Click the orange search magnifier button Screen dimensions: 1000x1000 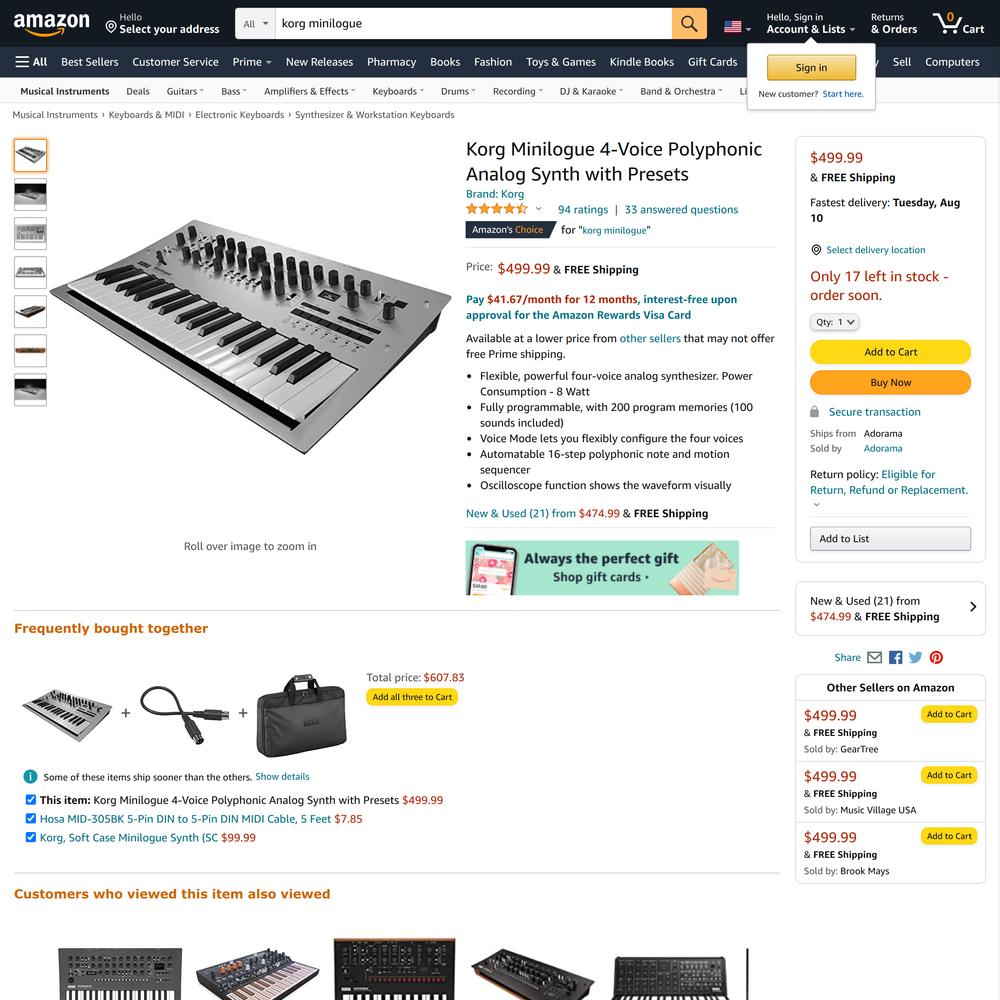point(689,24)
